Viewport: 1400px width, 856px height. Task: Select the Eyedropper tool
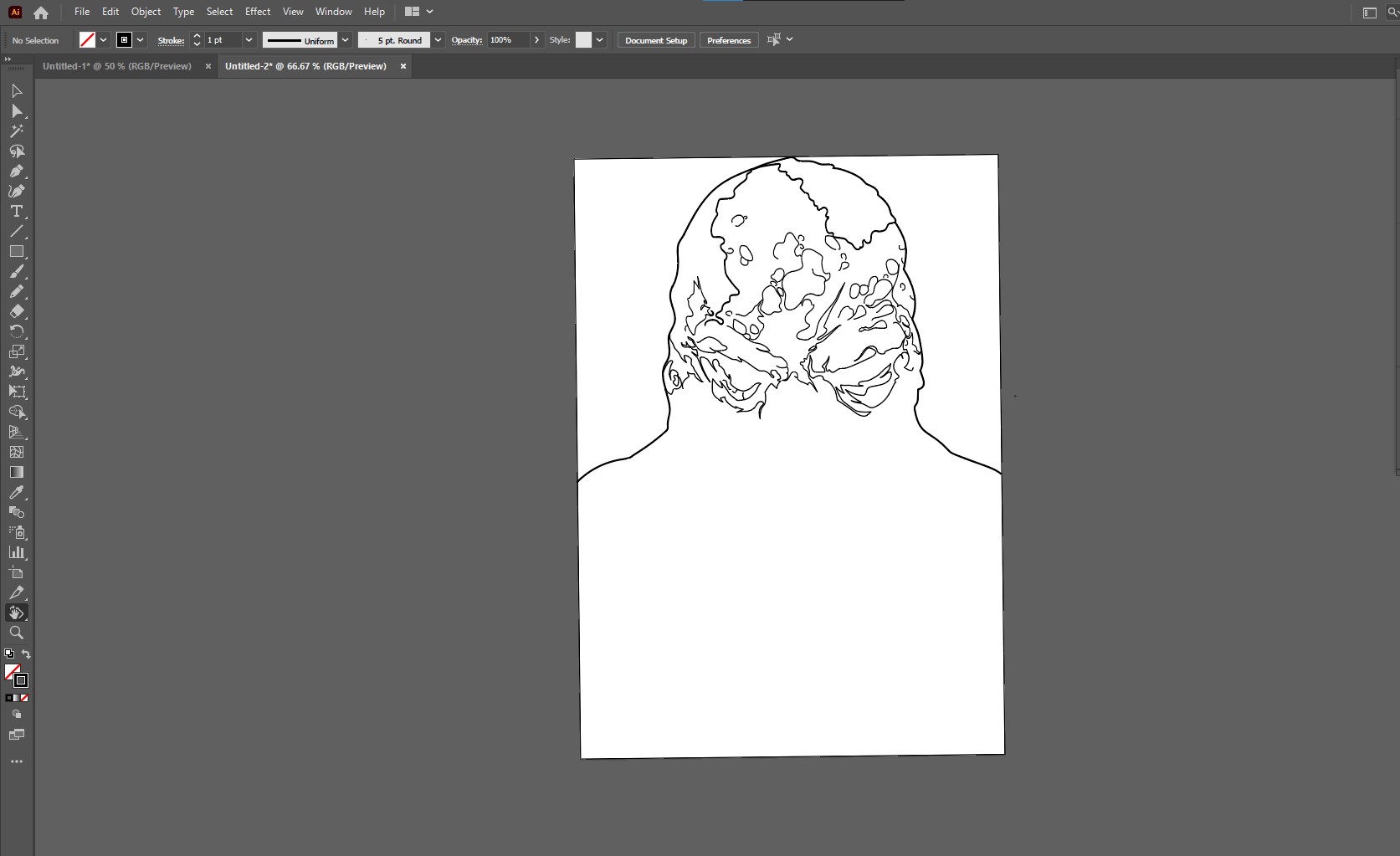(x=17, y=492)
